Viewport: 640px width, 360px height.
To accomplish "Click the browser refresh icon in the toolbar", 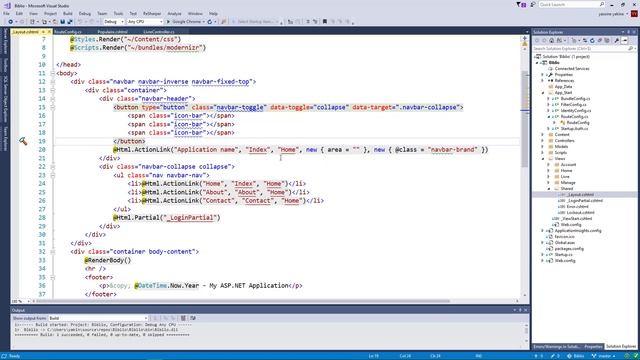I will point(210,22).
